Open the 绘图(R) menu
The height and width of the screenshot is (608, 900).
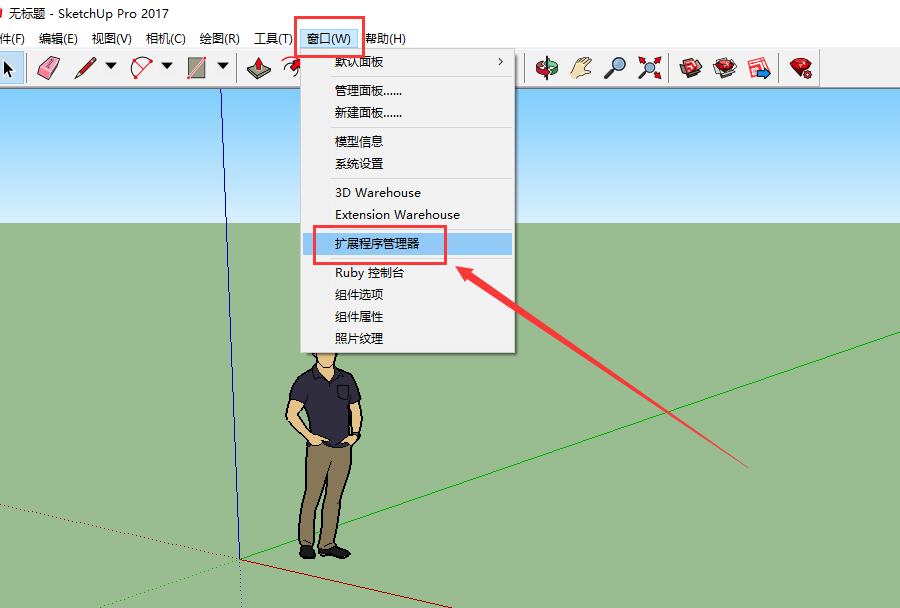click(x=219, y=38)
